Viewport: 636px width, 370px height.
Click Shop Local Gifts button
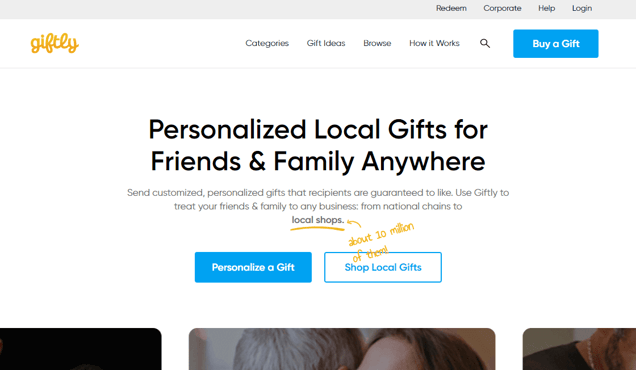(x=382, y=267)
